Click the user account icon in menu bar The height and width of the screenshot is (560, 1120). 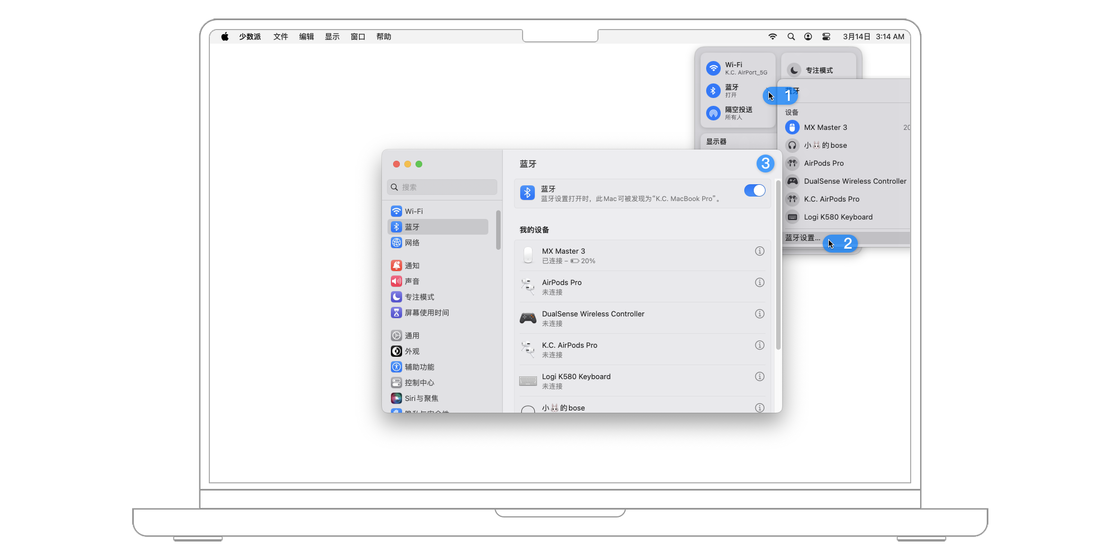[808, 36]
